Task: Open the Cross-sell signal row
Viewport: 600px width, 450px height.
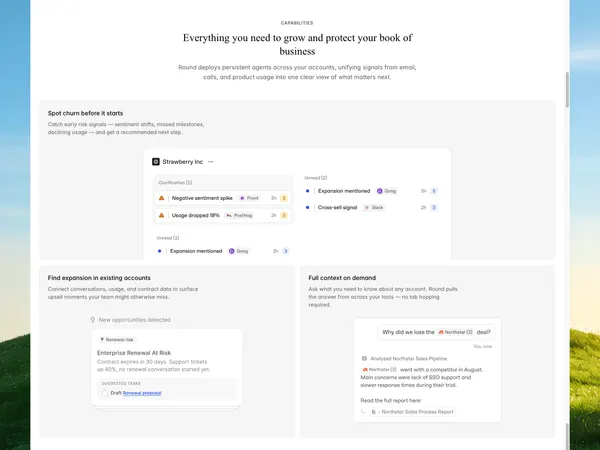Action: 372,207
